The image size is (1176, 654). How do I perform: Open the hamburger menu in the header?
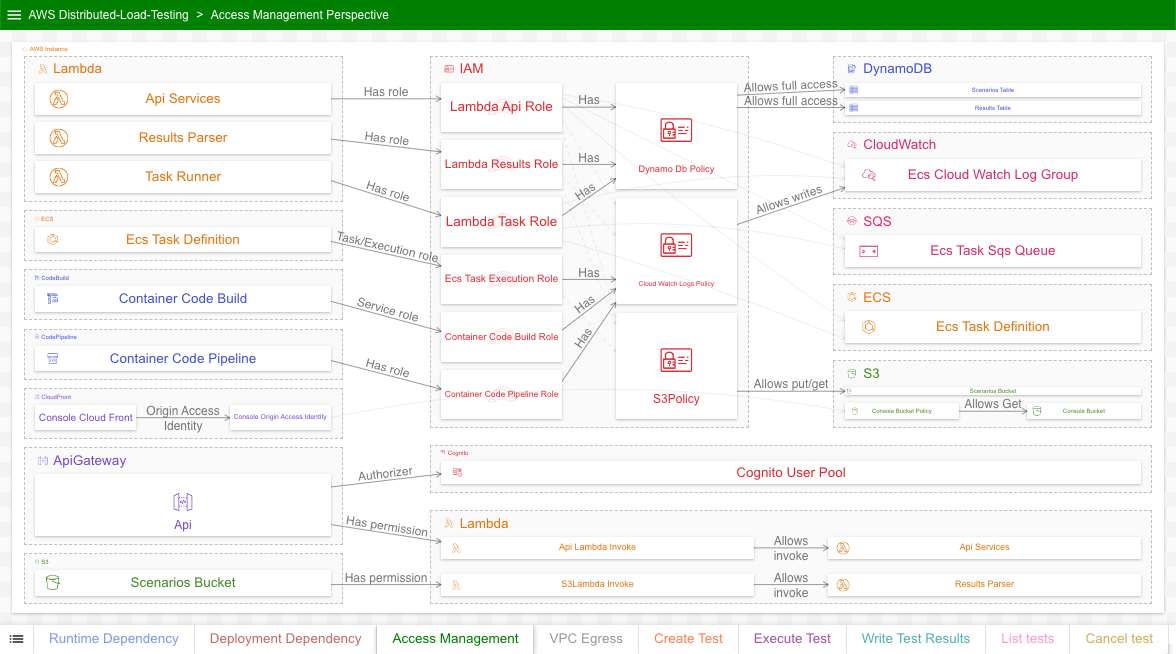[x=14, y=15]
